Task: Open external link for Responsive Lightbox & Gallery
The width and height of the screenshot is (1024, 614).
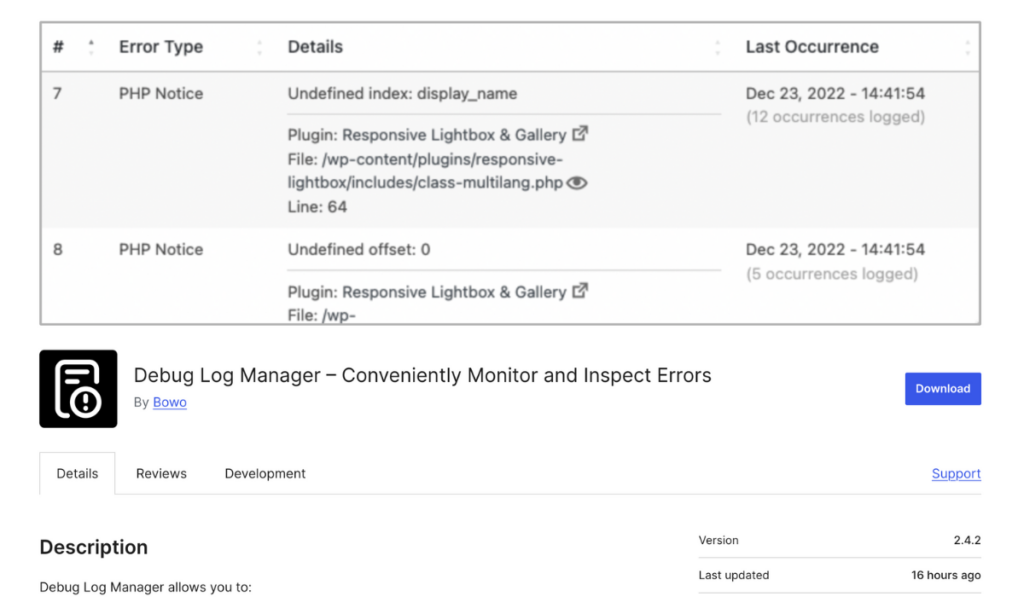Action: [x=578, y=132]
